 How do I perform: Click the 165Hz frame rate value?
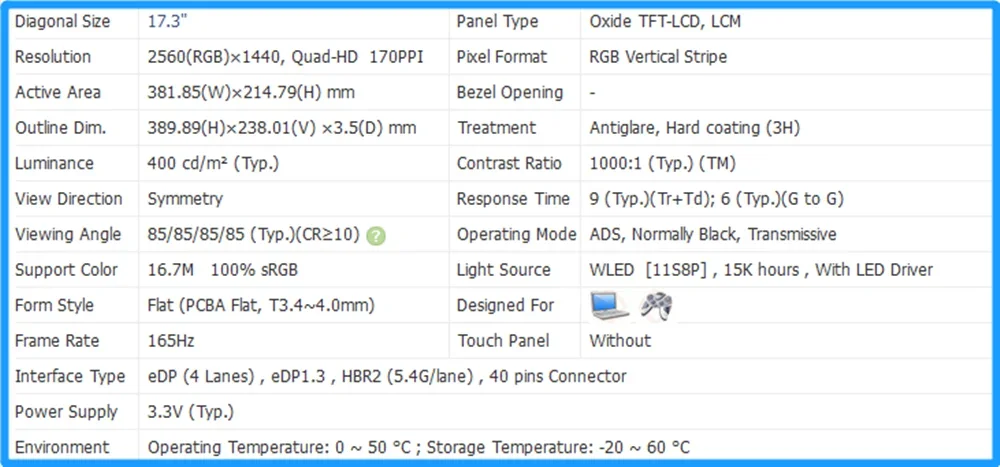(171, 341)
